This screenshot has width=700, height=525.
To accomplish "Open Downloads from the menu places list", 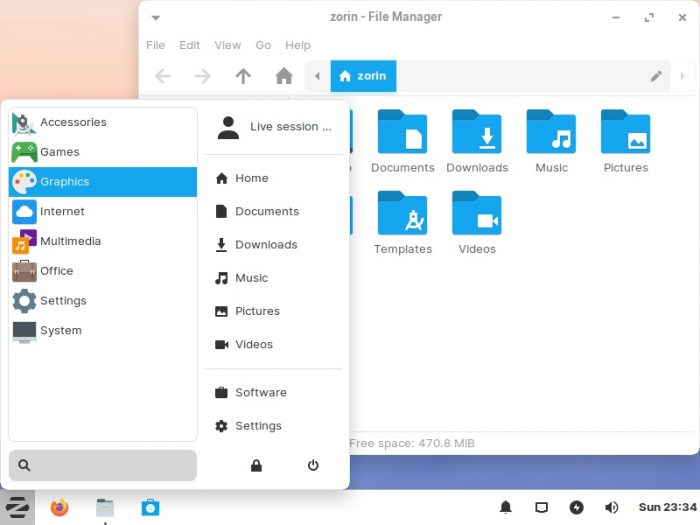I will pyautogui.click(x=265, y=245).
